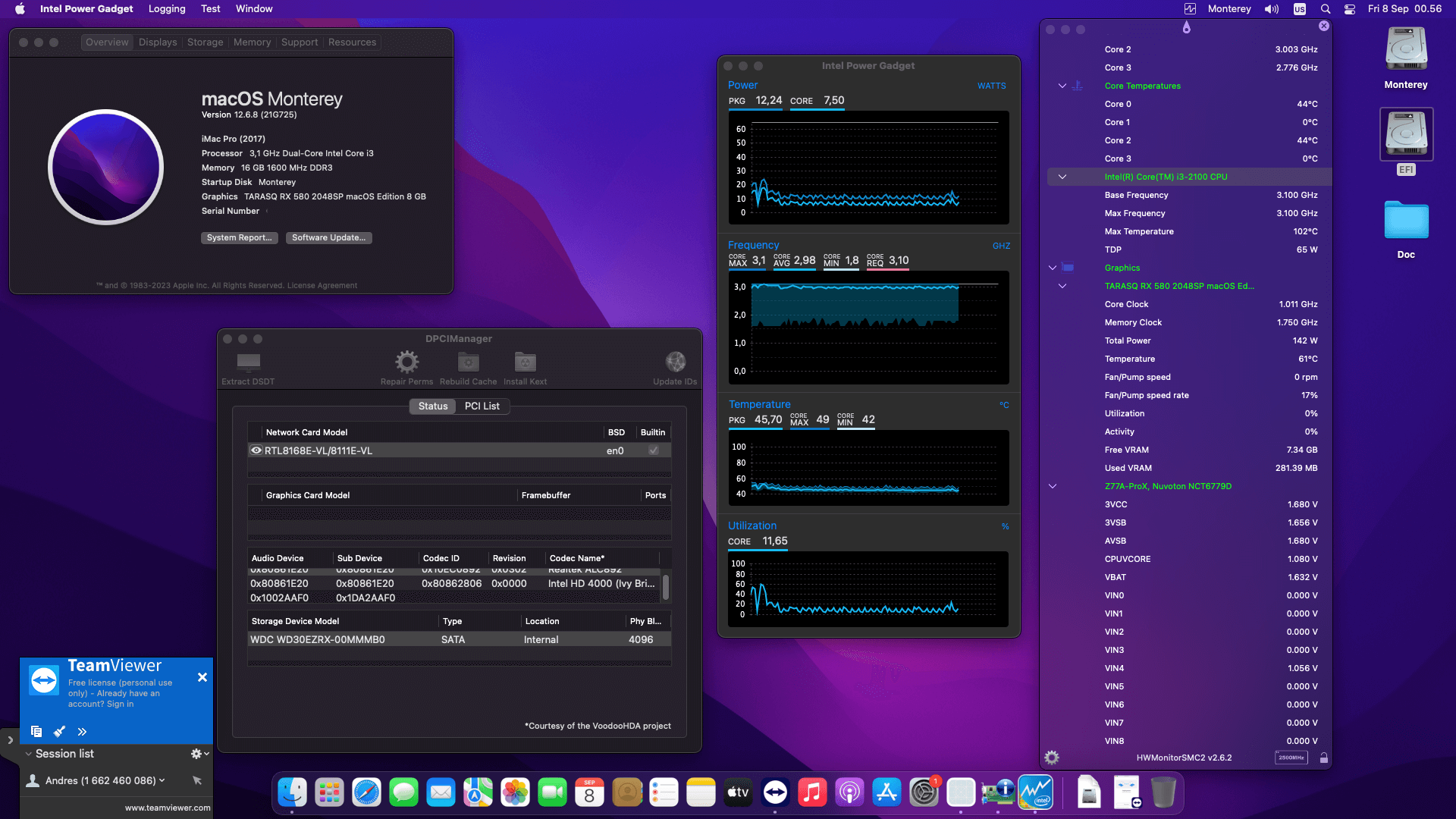Collapse the Z77A-ProX Nuvoton NCT6779D group
The image size is (1456, 819).
pyautogui.click(x=1053, y=486)
